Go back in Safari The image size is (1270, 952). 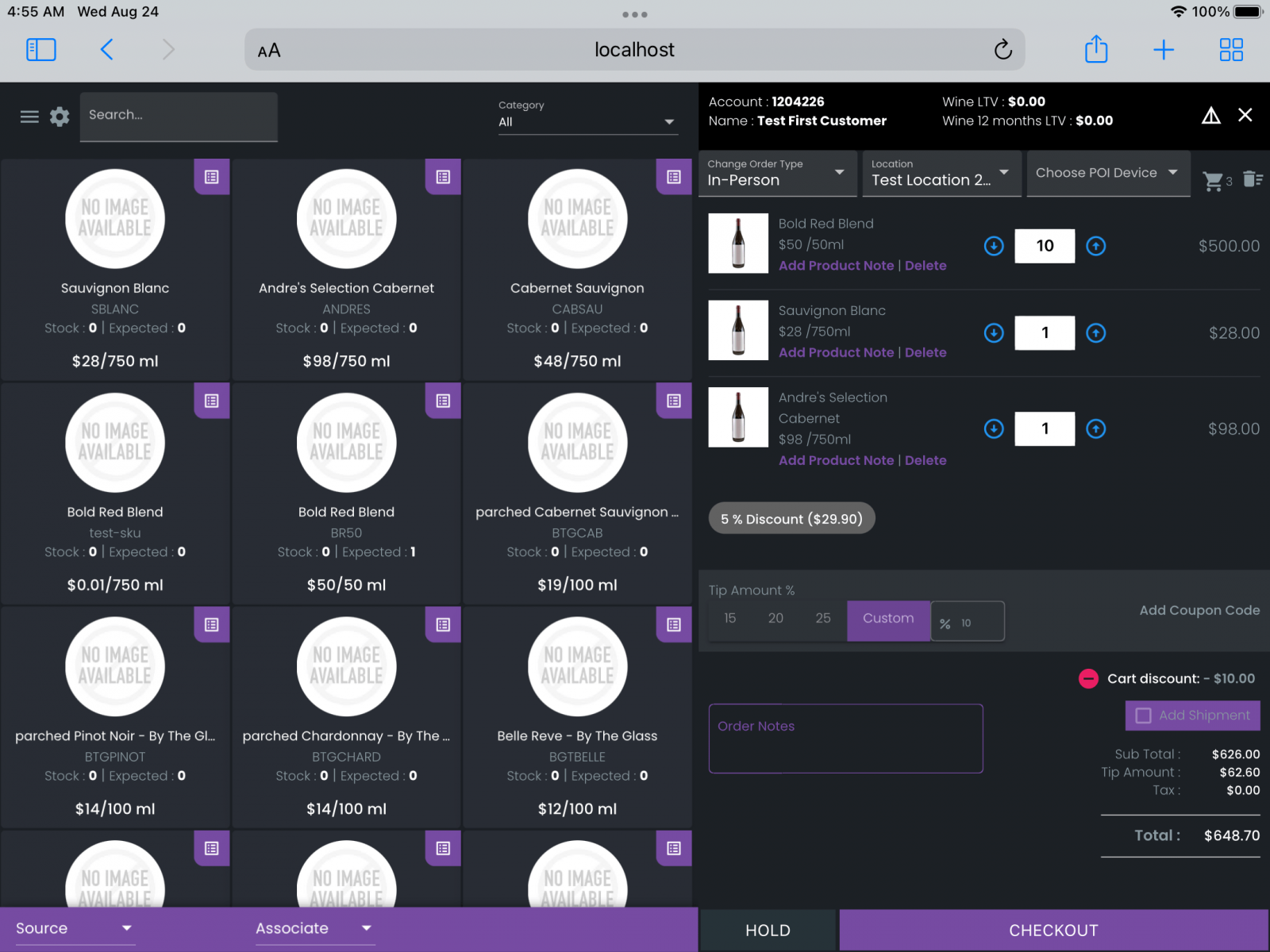tap(107, 50)
